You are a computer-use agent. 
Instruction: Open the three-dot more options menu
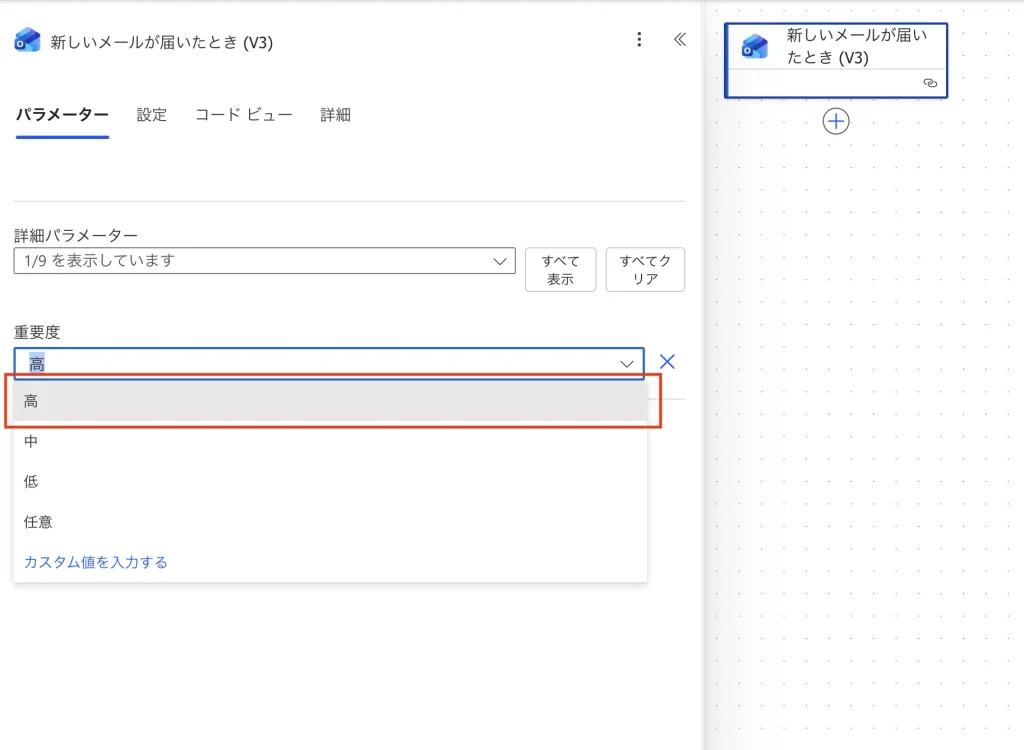[x=640, y=40]
